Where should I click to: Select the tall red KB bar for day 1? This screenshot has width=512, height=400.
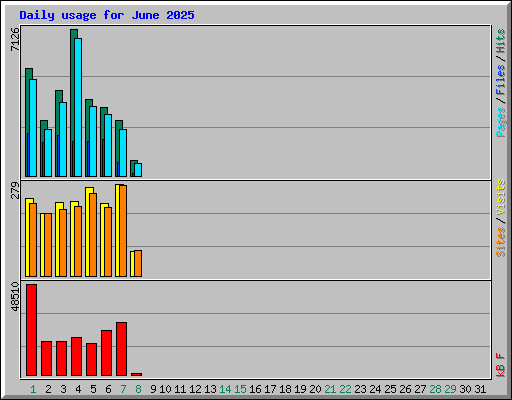click(x=31, y=330)
